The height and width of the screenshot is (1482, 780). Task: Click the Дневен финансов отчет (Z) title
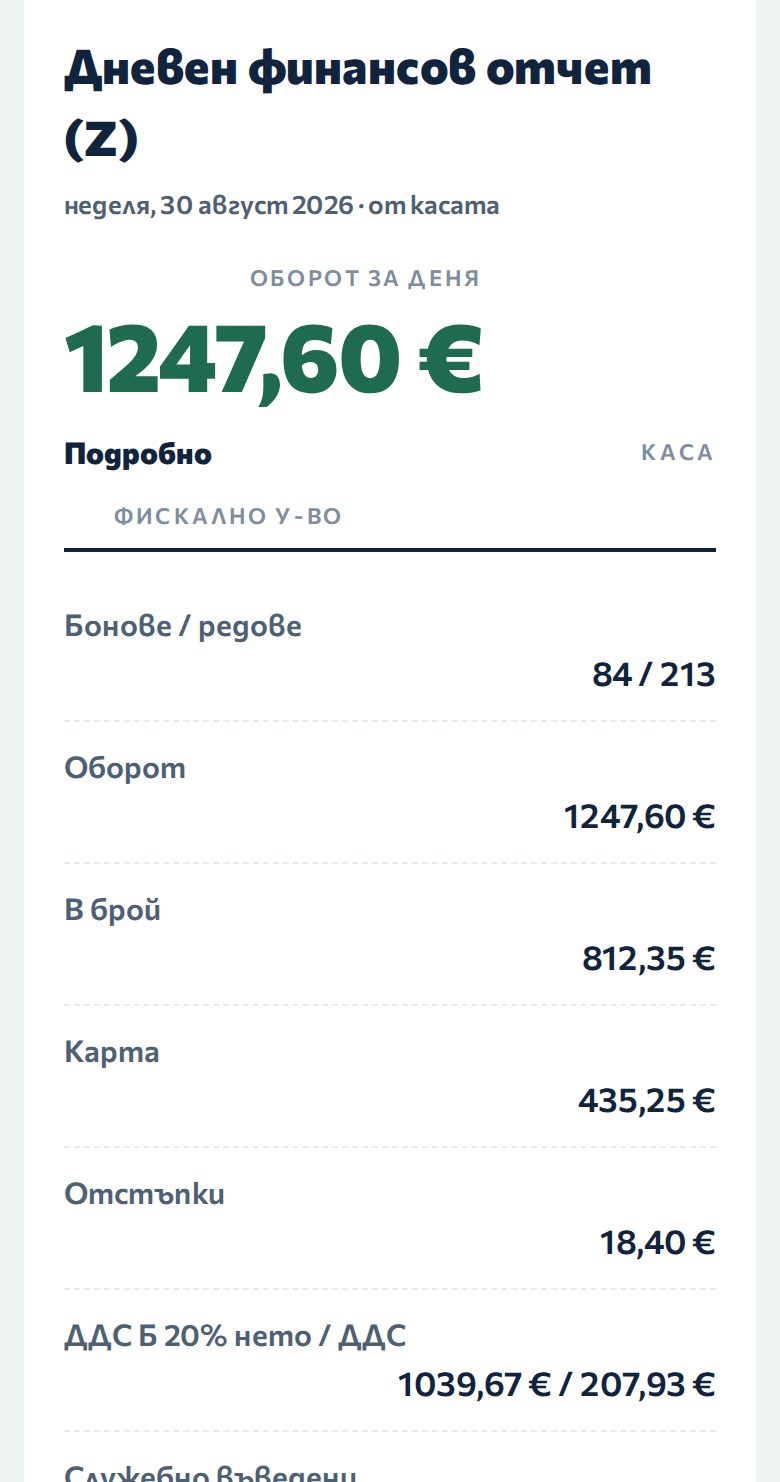point(358,103)
